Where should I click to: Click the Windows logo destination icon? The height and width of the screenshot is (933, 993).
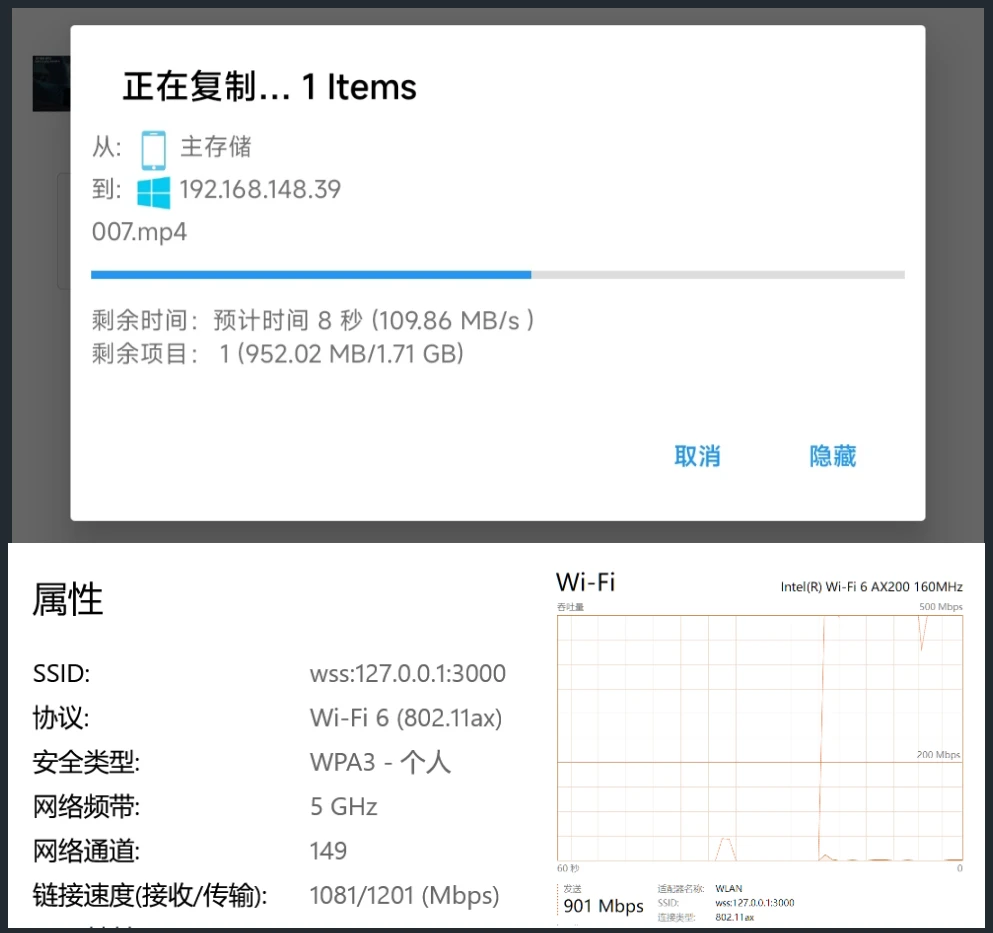(x=153, y=193)
